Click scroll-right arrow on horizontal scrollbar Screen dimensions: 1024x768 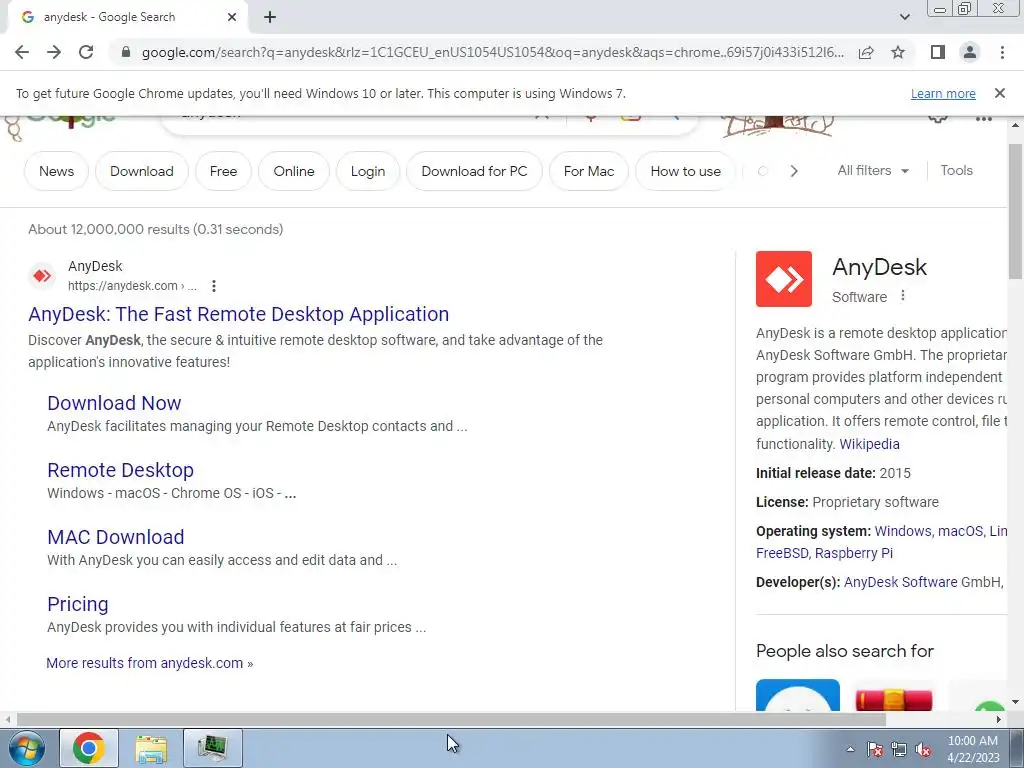pos(999,719)
